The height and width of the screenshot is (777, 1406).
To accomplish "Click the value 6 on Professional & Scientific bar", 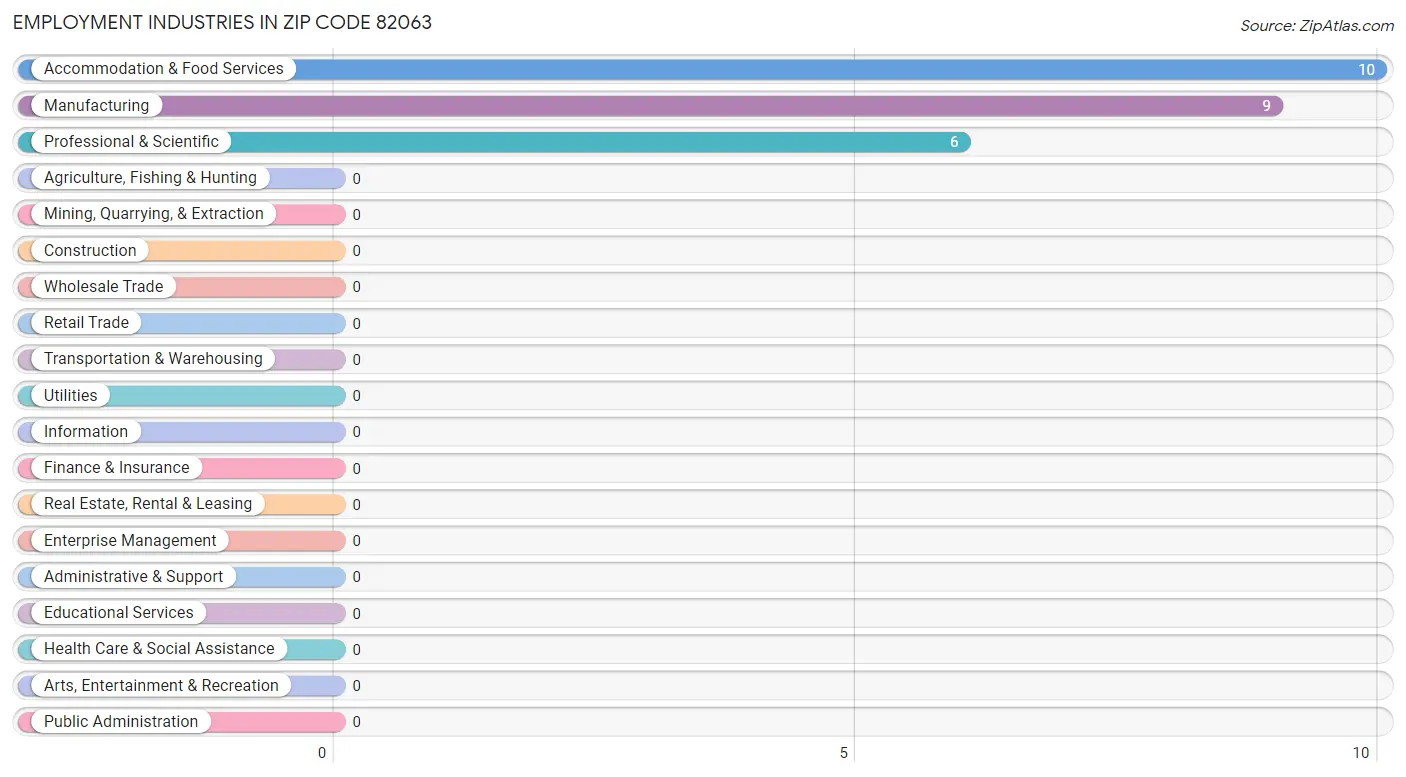I will click(x=954, y=142).
